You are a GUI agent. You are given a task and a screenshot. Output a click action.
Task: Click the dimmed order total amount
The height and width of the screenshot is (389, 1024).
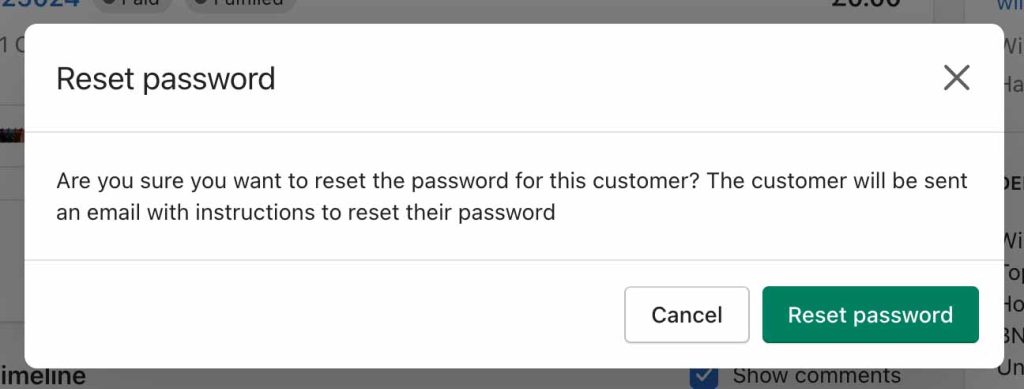[x=866, y=4]
